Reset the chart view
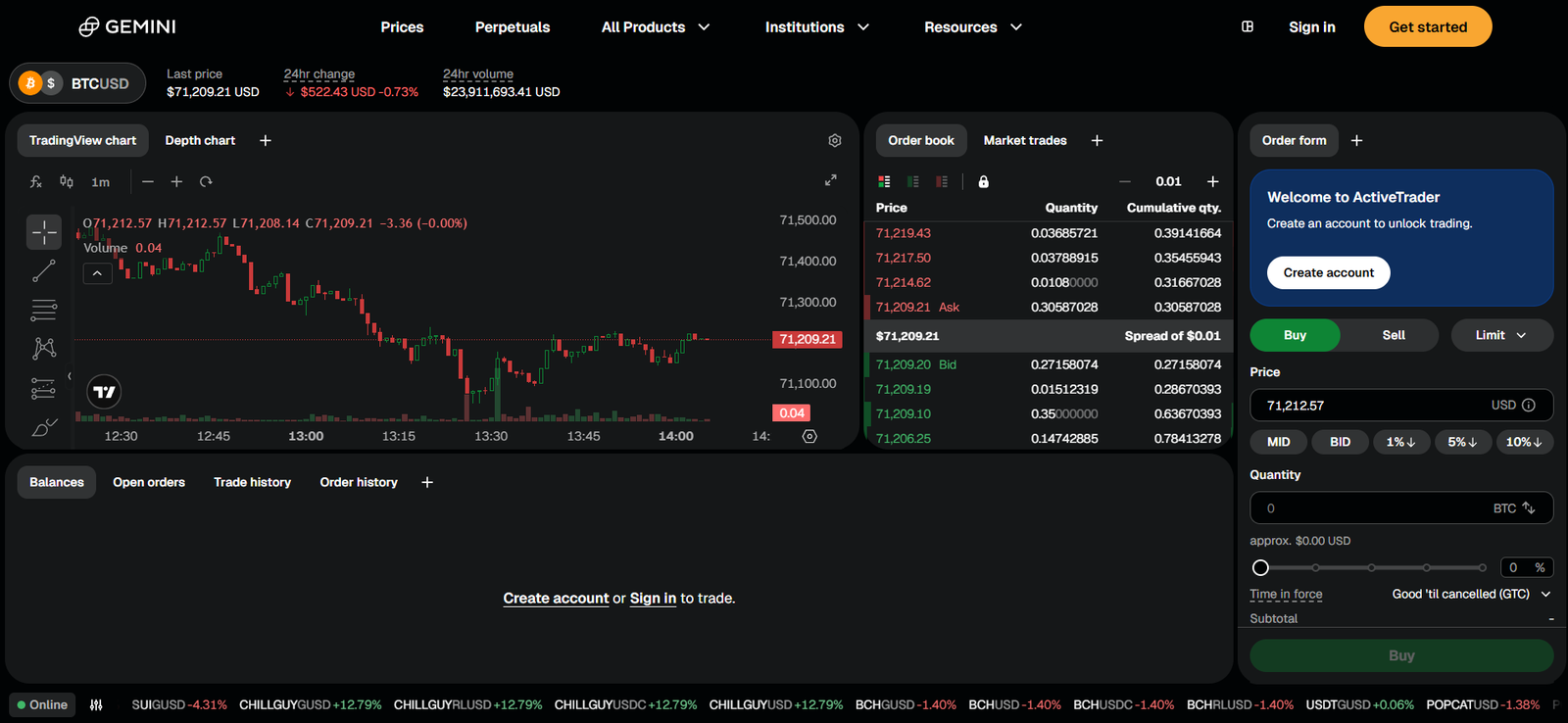This screenshot has height=723, width=1568. 206,182
